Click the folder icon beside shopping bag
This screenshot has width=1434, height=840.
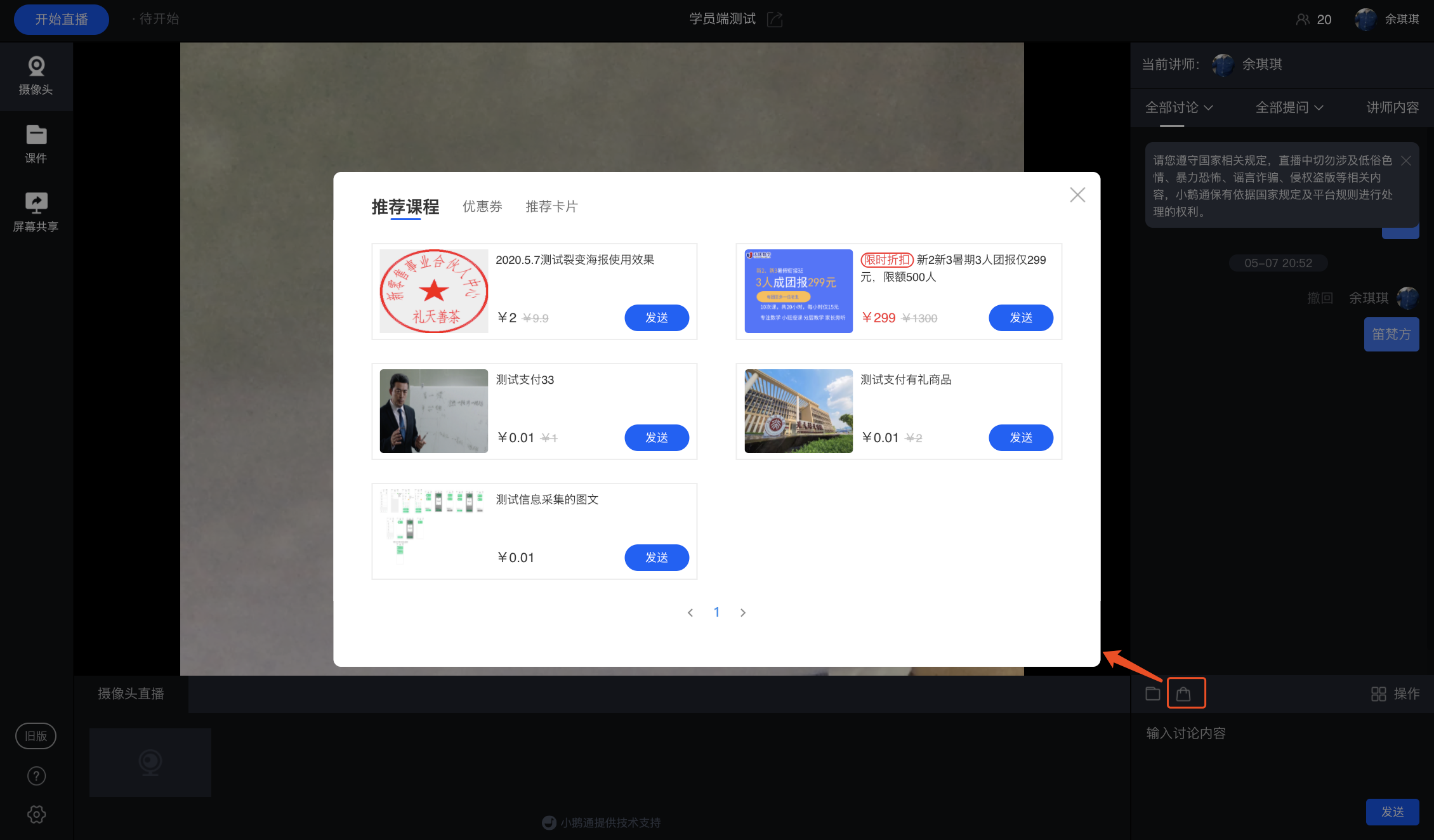(x=1153, y=693)
